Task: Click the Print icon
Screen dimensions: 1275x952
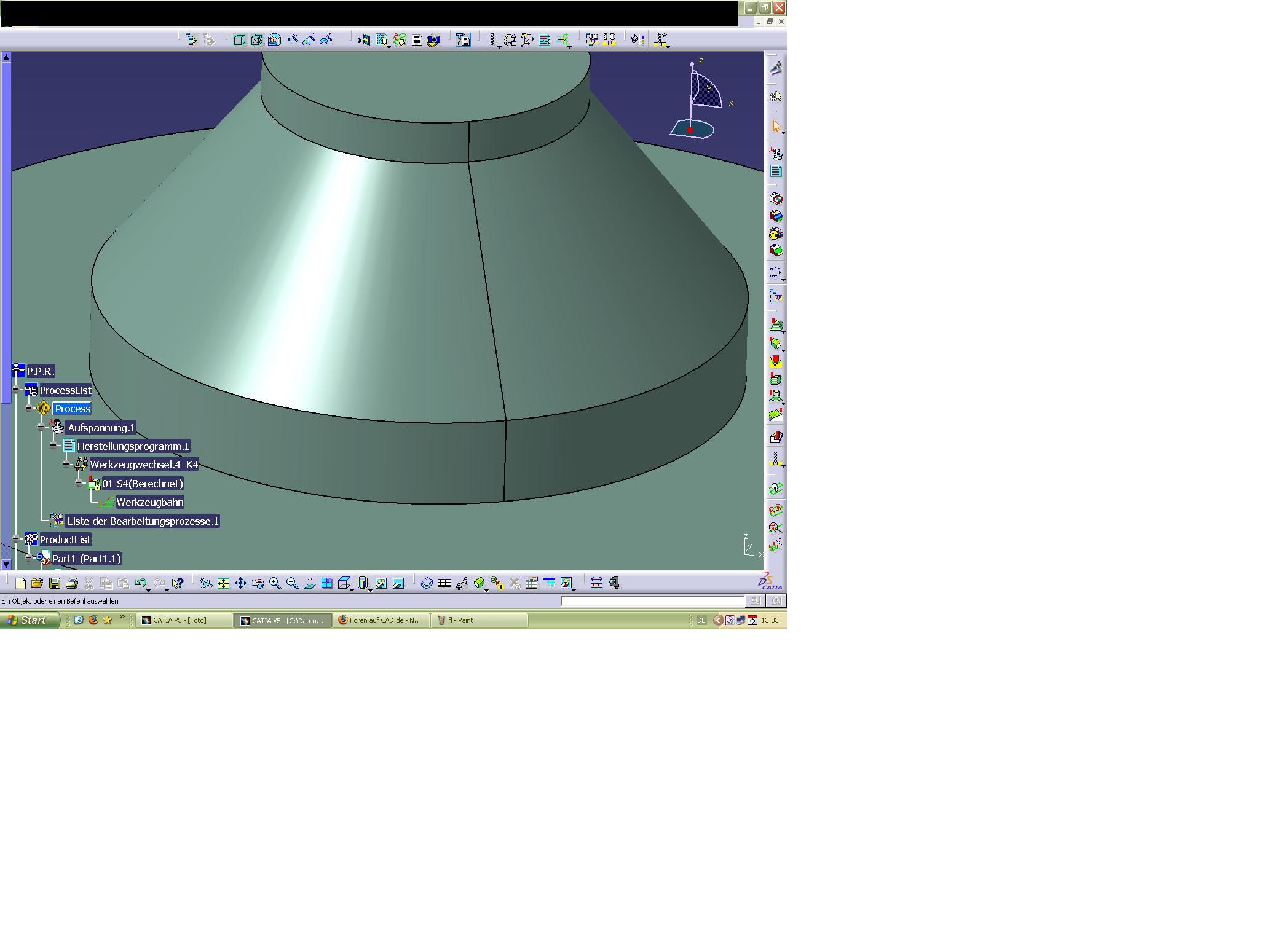Action: (72, 583)
